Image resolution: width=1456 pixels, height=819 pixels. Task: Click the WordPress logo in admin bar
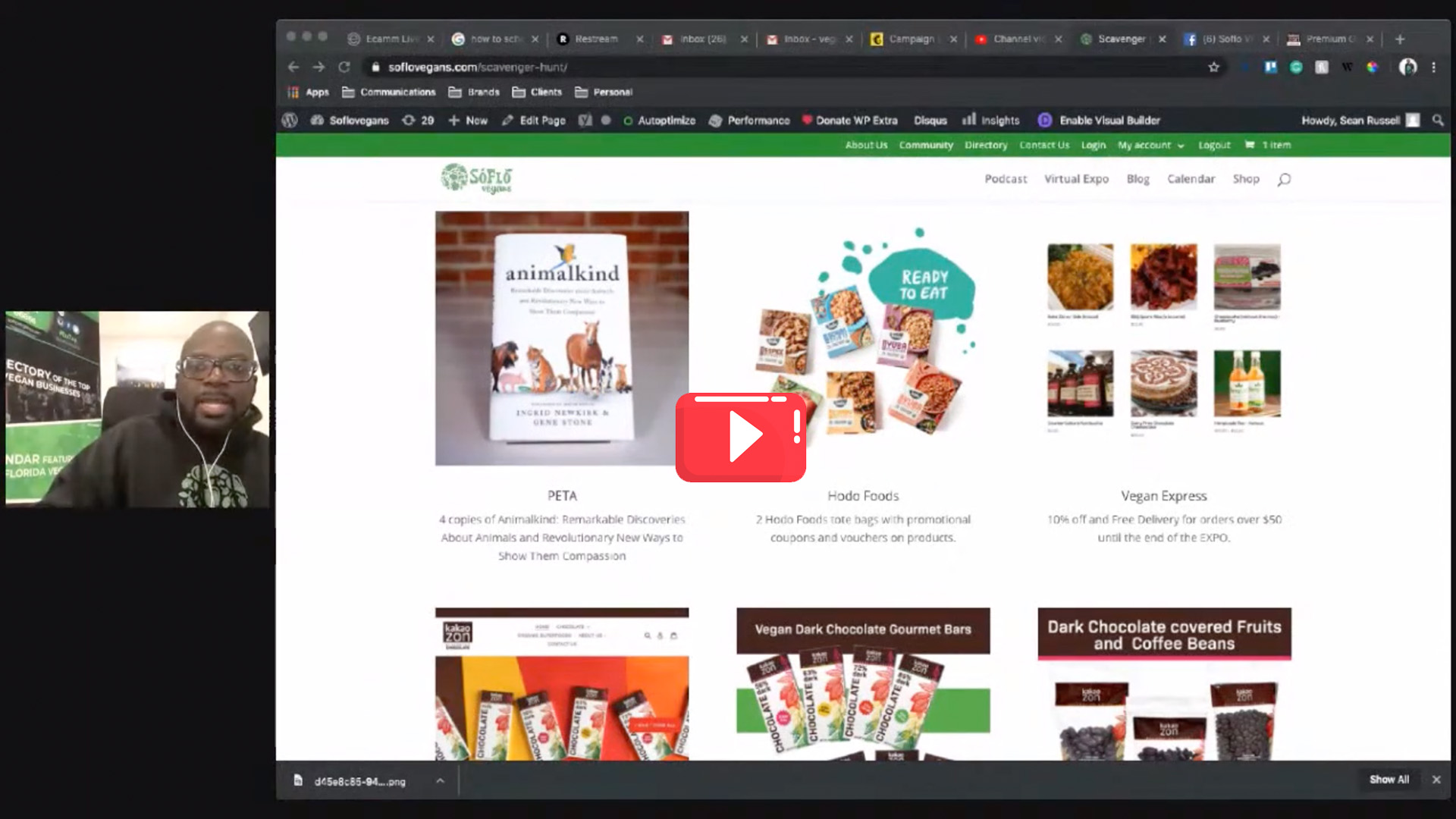pyautogui.click(x=290, y=120)
